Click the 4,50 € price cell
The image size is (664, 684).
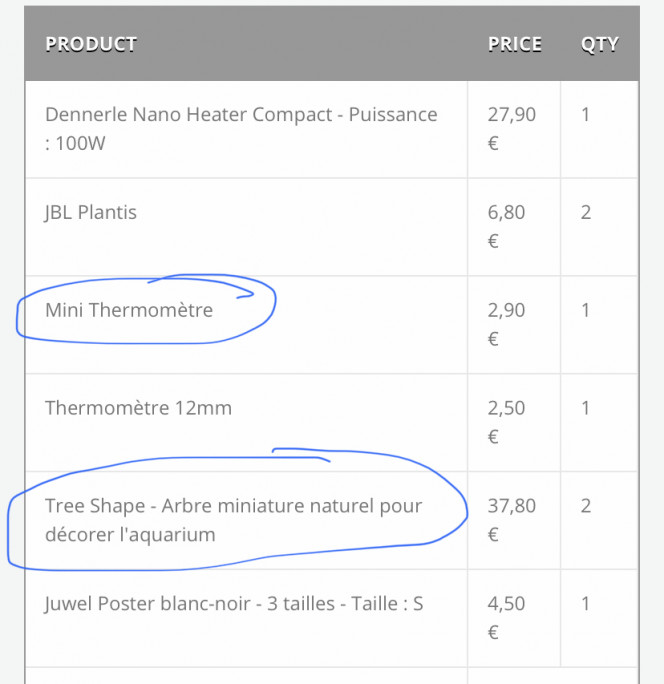pos(506,618)
